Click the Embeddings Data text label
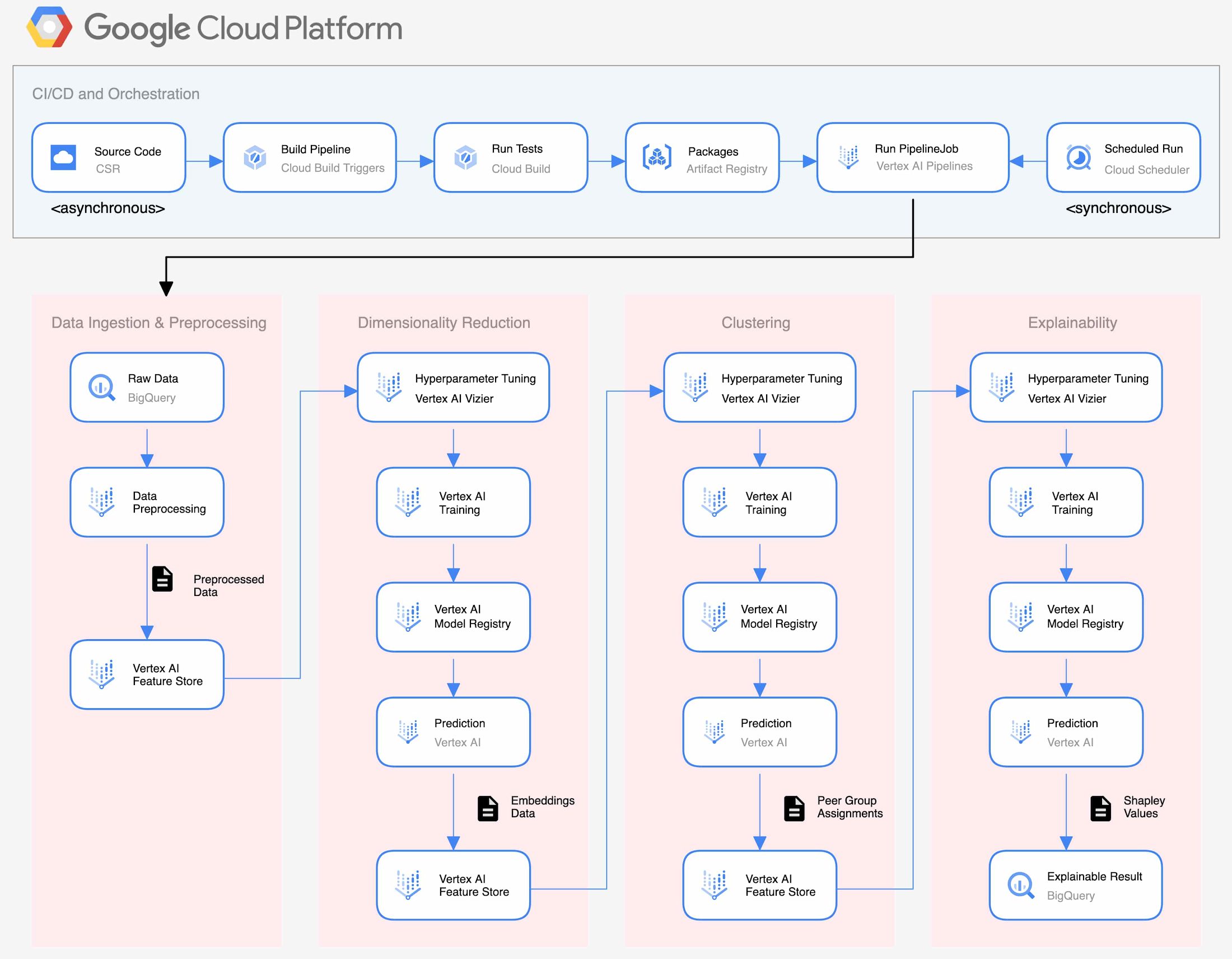Screen dimensions: 1232x959 click(x=542, y=807)
